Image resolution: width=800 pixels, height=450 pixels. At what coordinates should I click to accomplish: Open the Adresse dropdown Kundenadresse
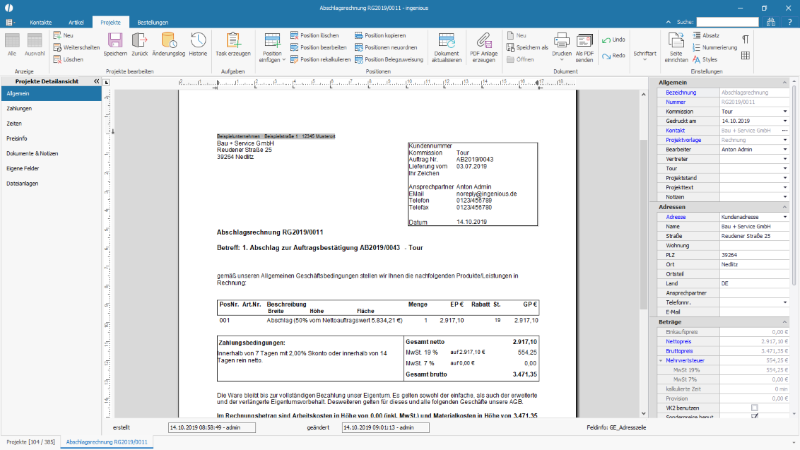tap(785, 217)
